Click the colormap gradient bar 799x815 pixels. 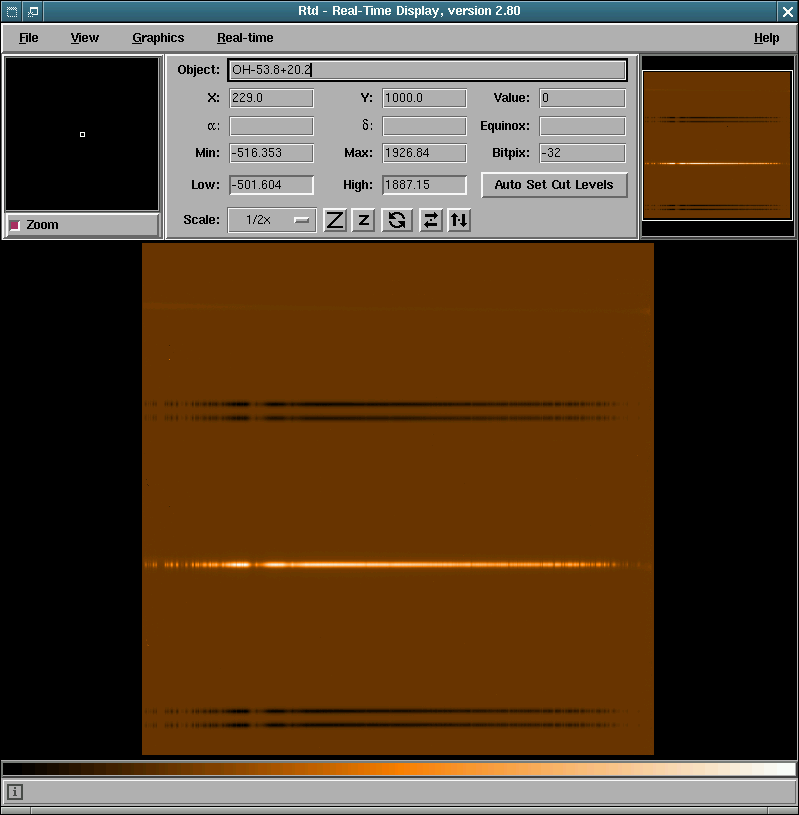(x=399, y=769)
